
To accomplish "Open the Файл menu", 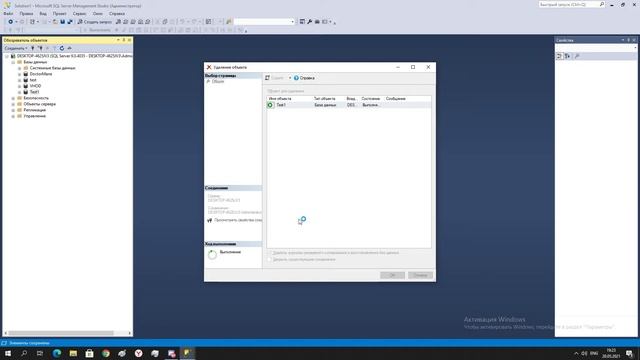I will click(8, 13).
